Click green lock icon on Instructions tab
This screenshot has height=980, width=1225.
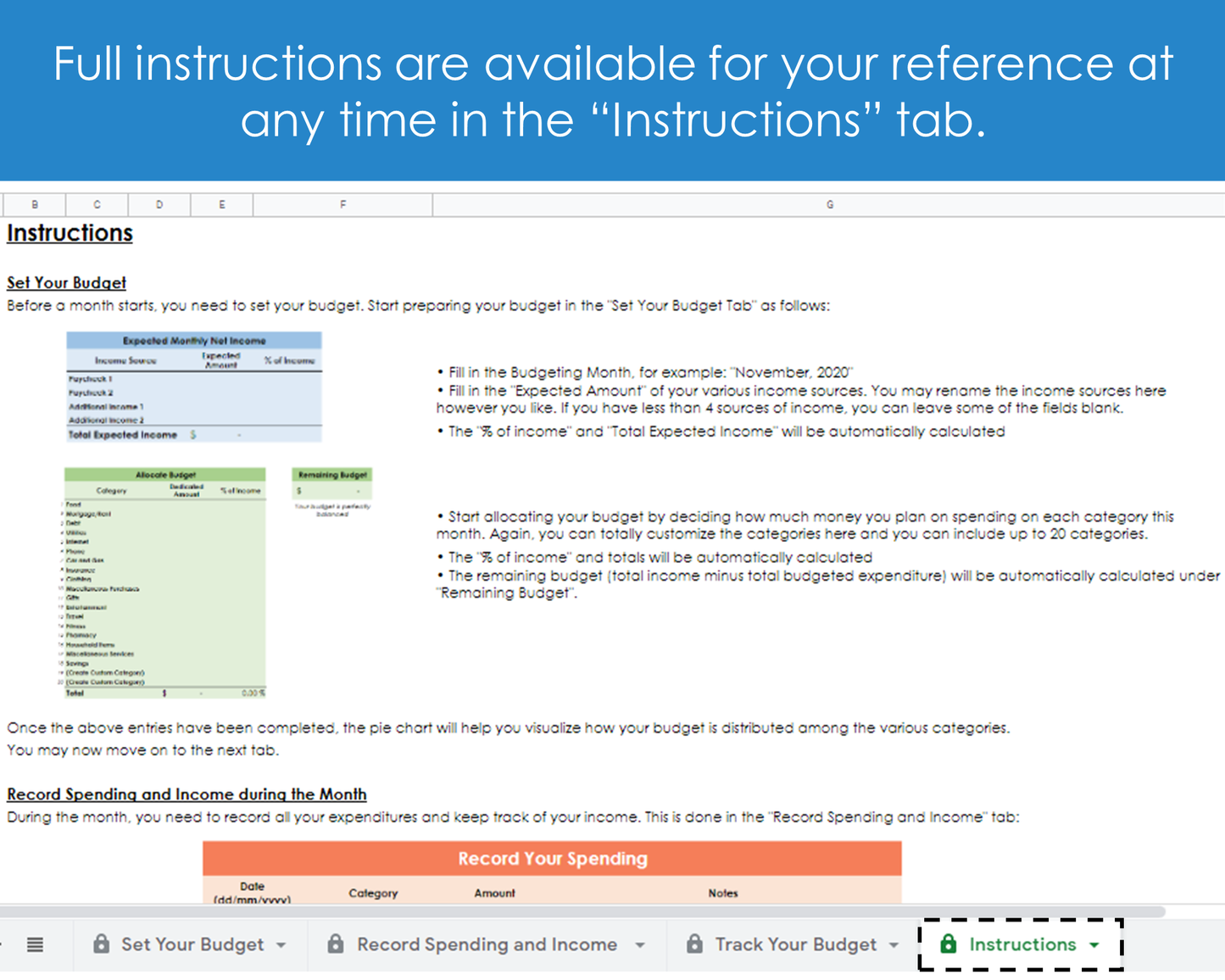(949, 944)
